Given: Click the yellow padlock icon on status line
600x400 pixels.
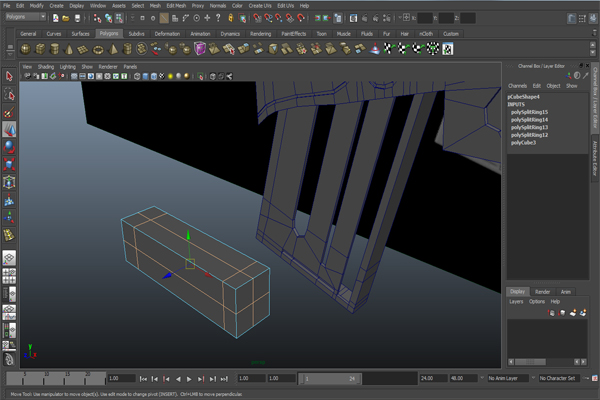Looking at the screenshot, I should tap(231, 18).
